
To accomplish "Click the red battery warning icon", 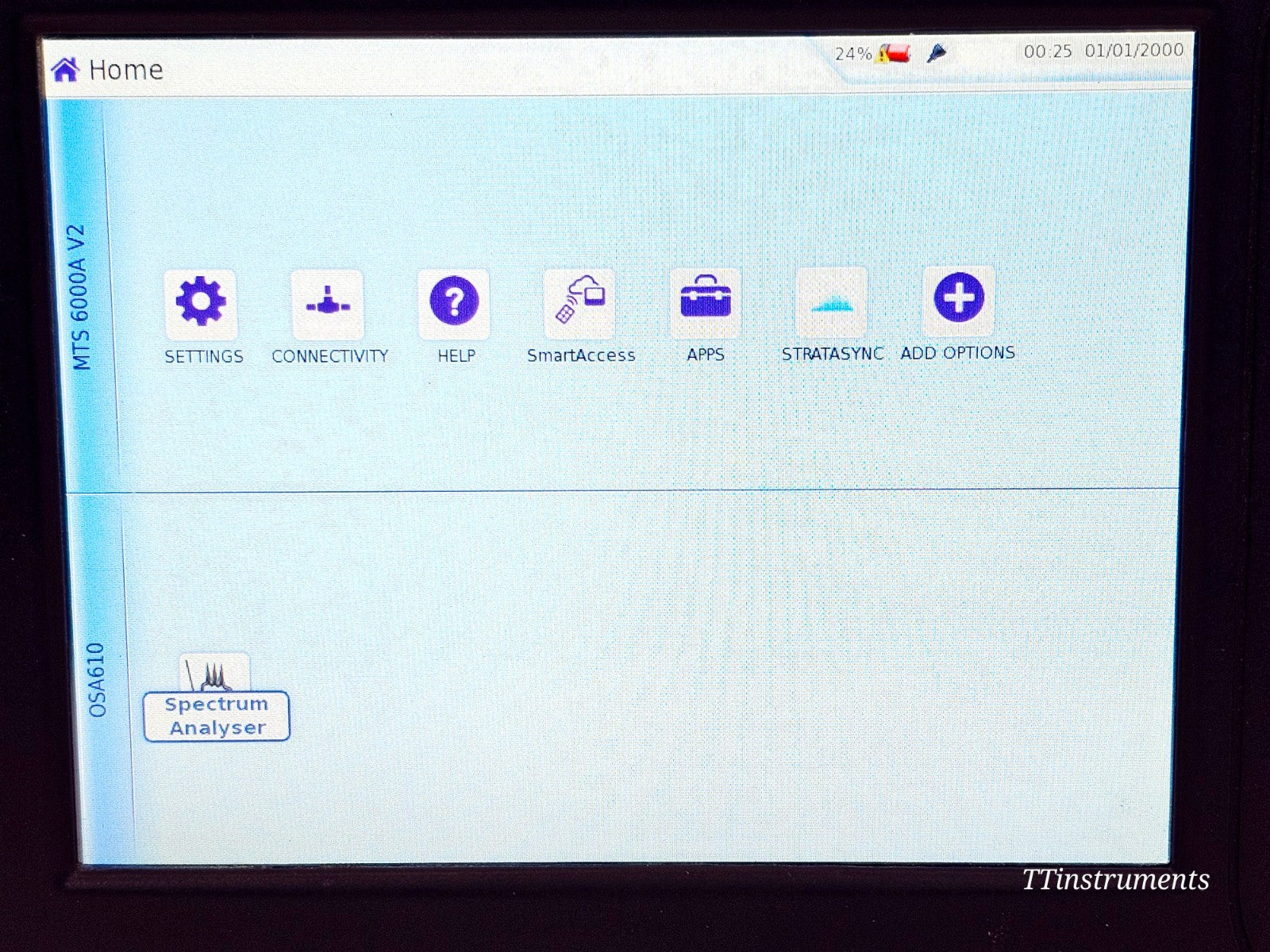I will [895, 55].
